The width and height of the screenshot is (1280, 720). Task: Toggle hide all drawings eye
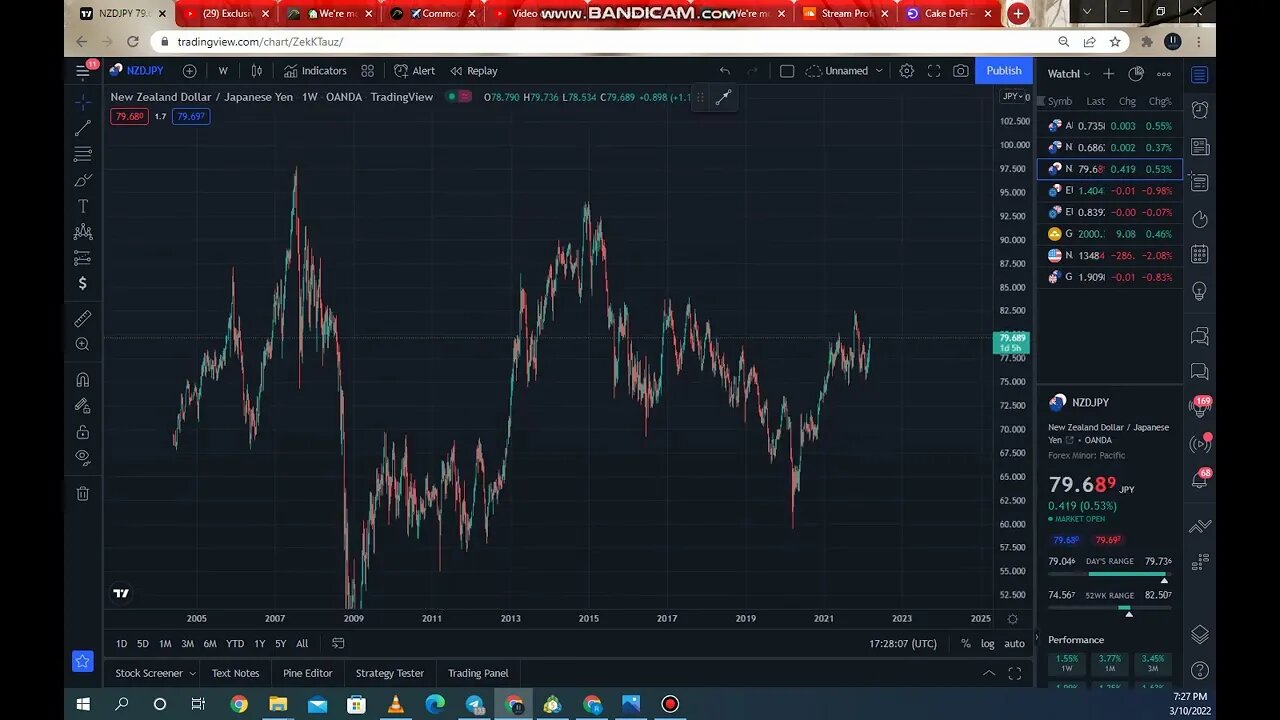tap(83, 458)
